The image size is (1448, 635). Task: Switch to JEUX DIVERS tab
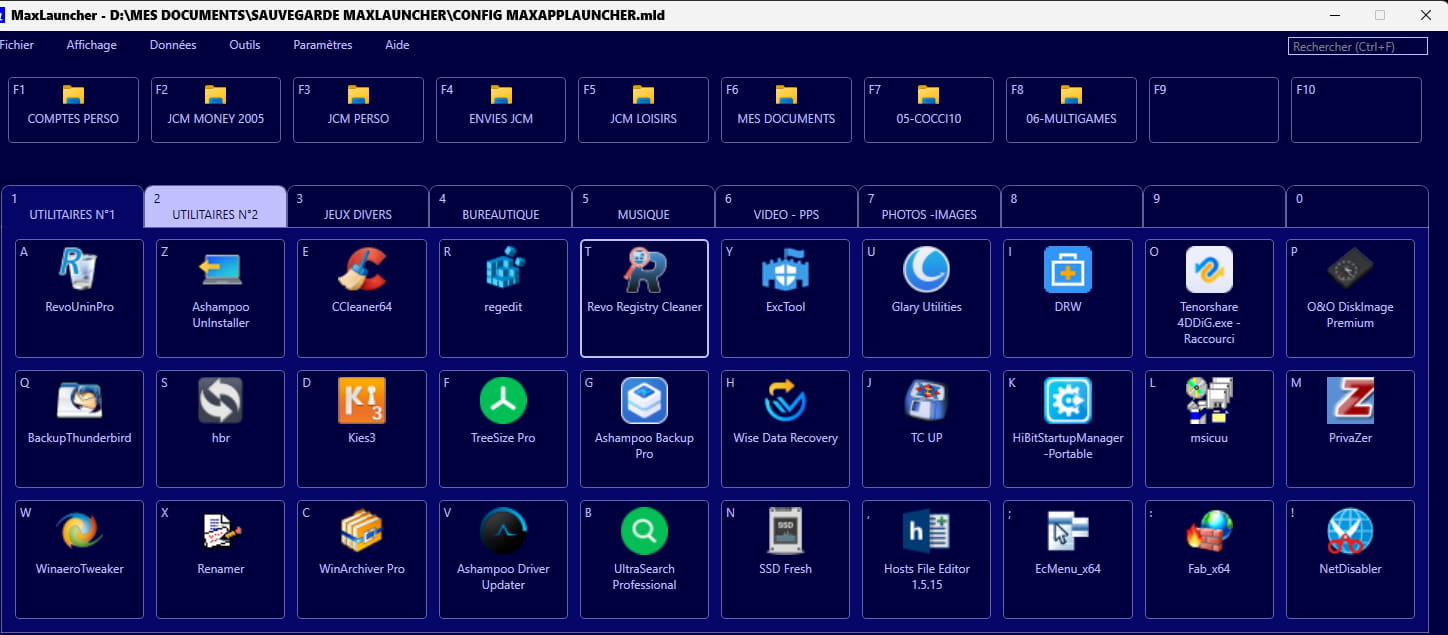point(358,206)
